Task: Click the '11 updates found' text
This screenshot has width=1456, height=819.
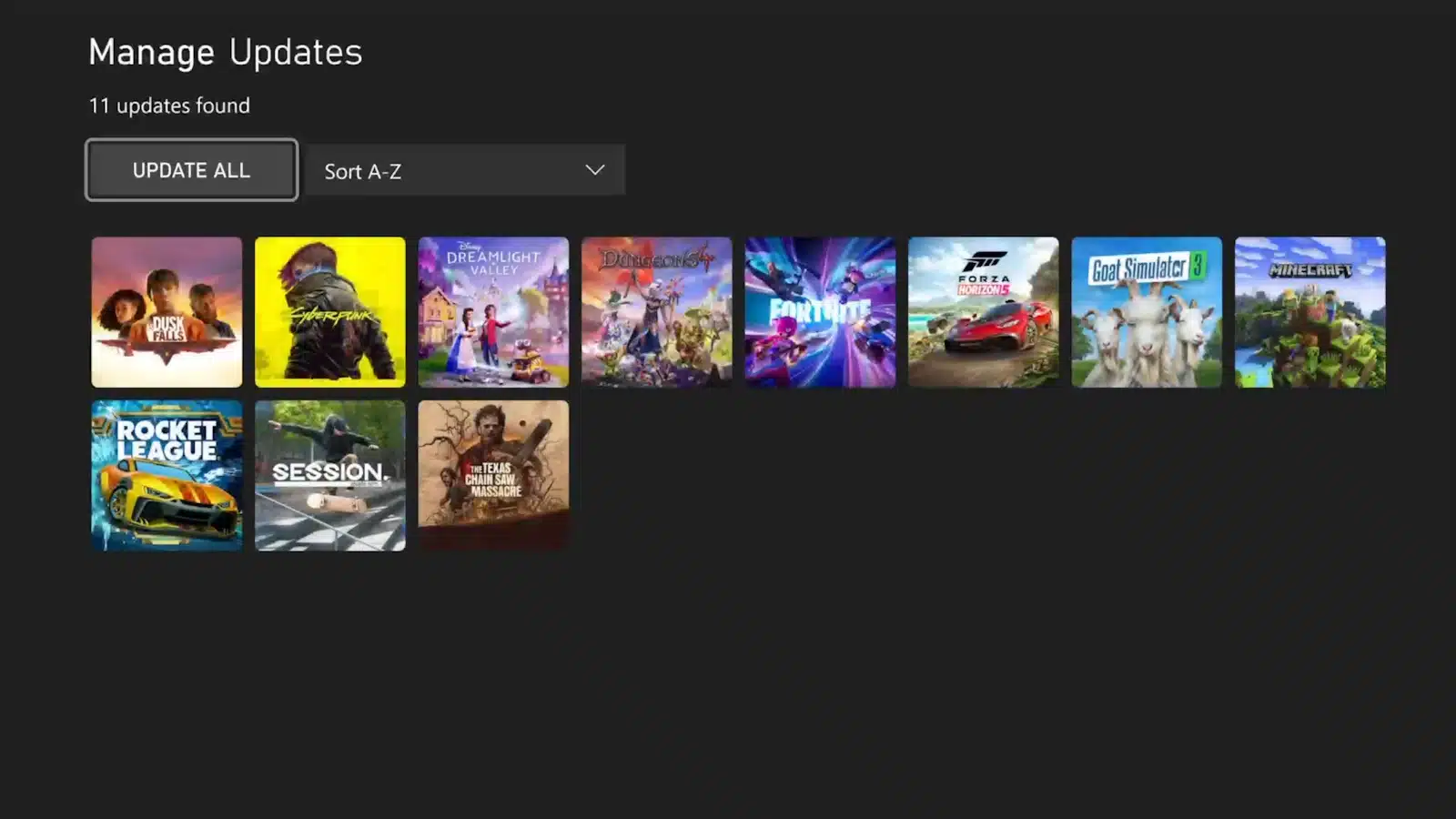Action: [169, 106]
